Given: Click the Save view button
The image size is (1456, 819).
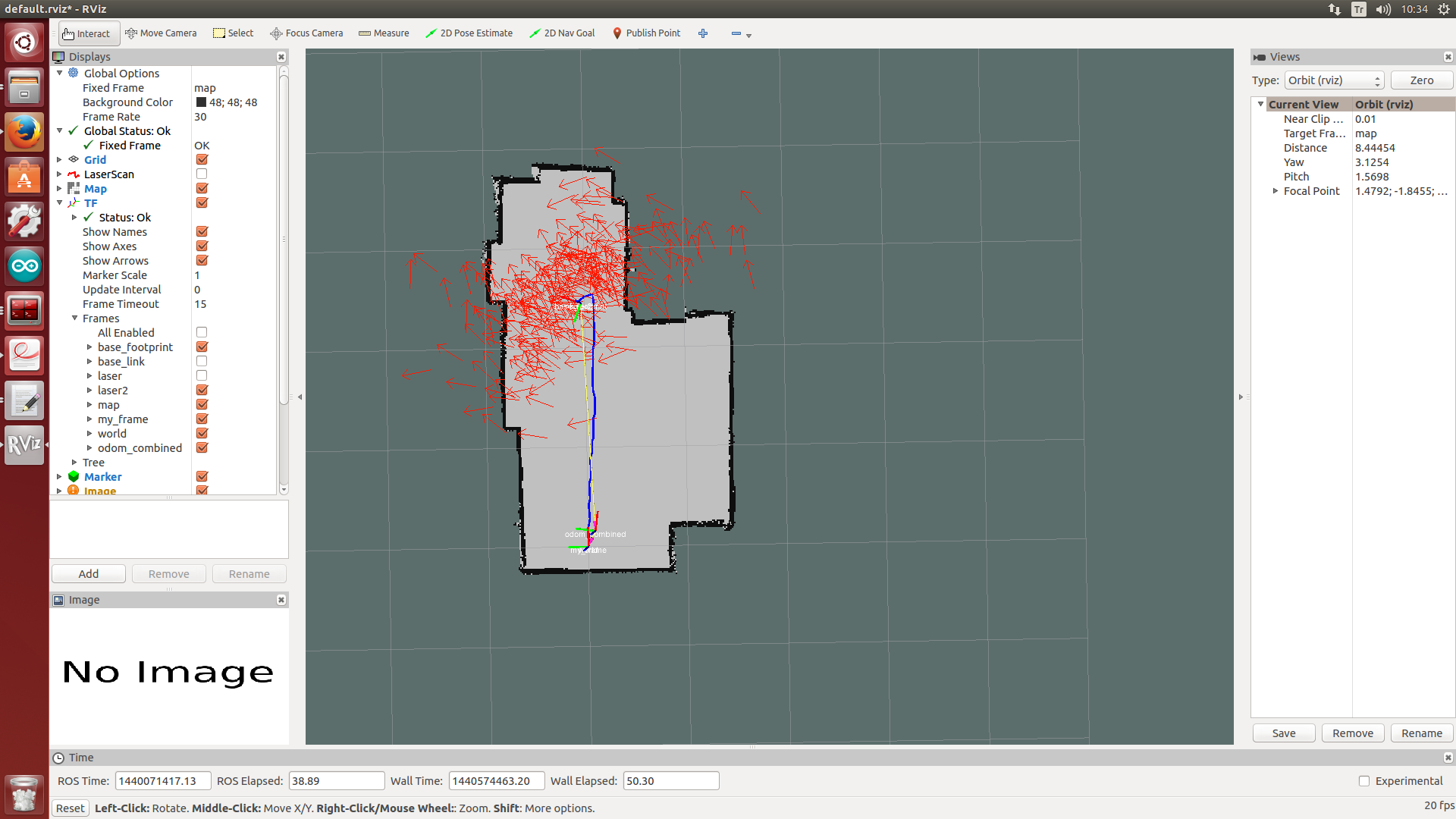Looking at the screenshot, I should tap(1284, 733).
